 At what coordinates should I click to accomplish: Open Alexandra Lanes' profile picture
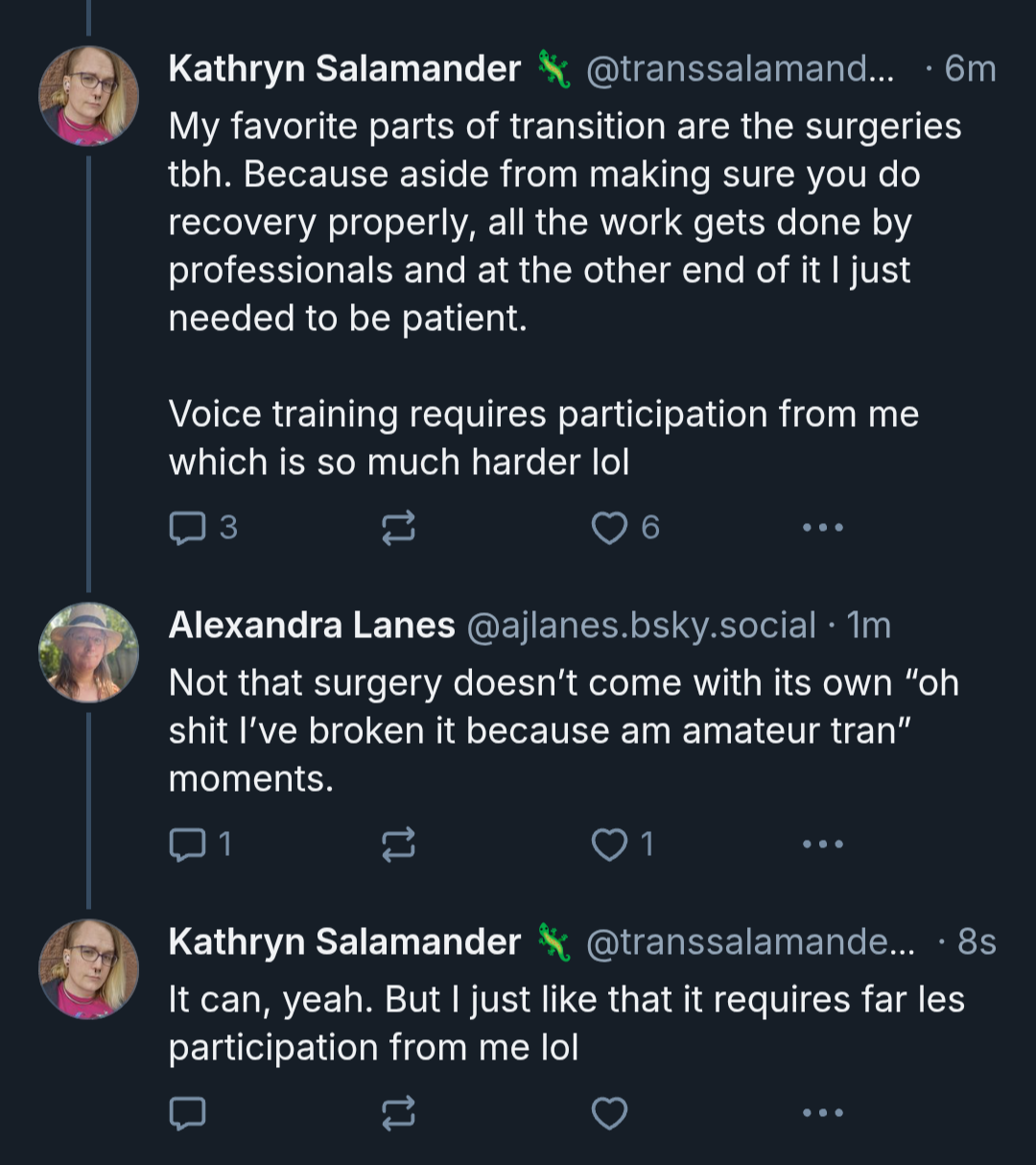tap(88, 653)
